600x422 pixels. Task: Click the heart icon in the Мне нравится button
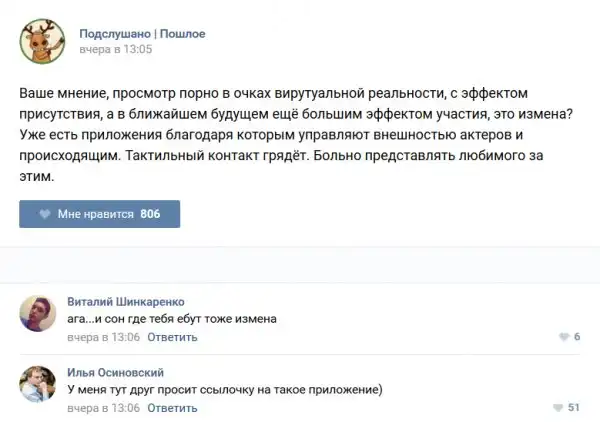coord(44,214)
